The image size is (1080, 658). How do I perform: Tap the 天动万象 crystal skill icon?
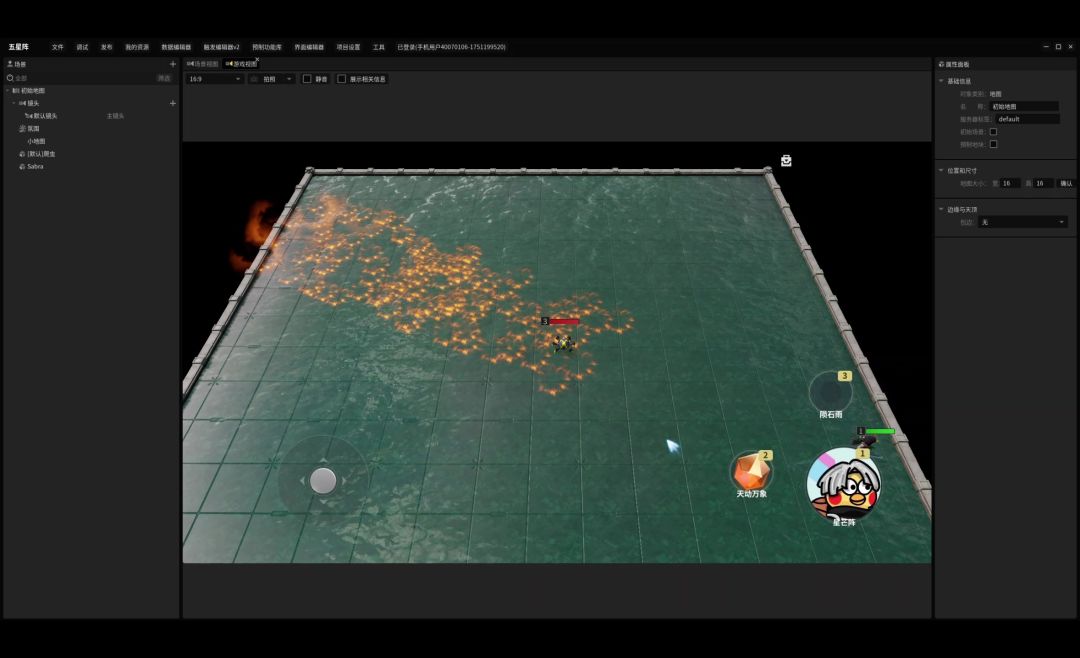point(751,471)
